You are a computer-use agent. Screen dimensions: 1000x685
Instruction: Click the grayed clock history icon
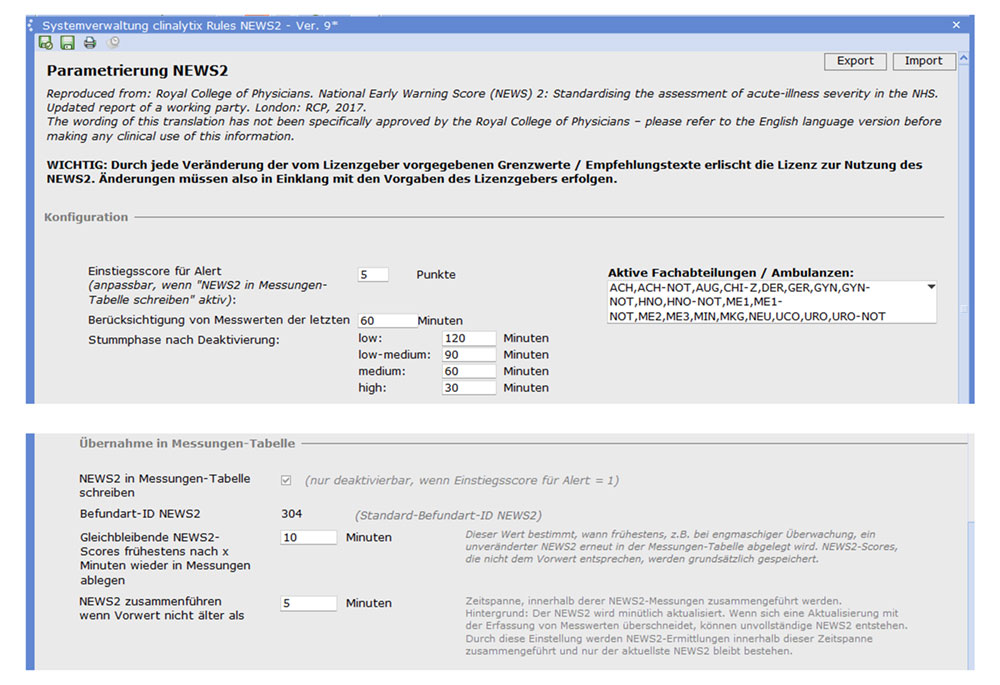click(113, 42)
